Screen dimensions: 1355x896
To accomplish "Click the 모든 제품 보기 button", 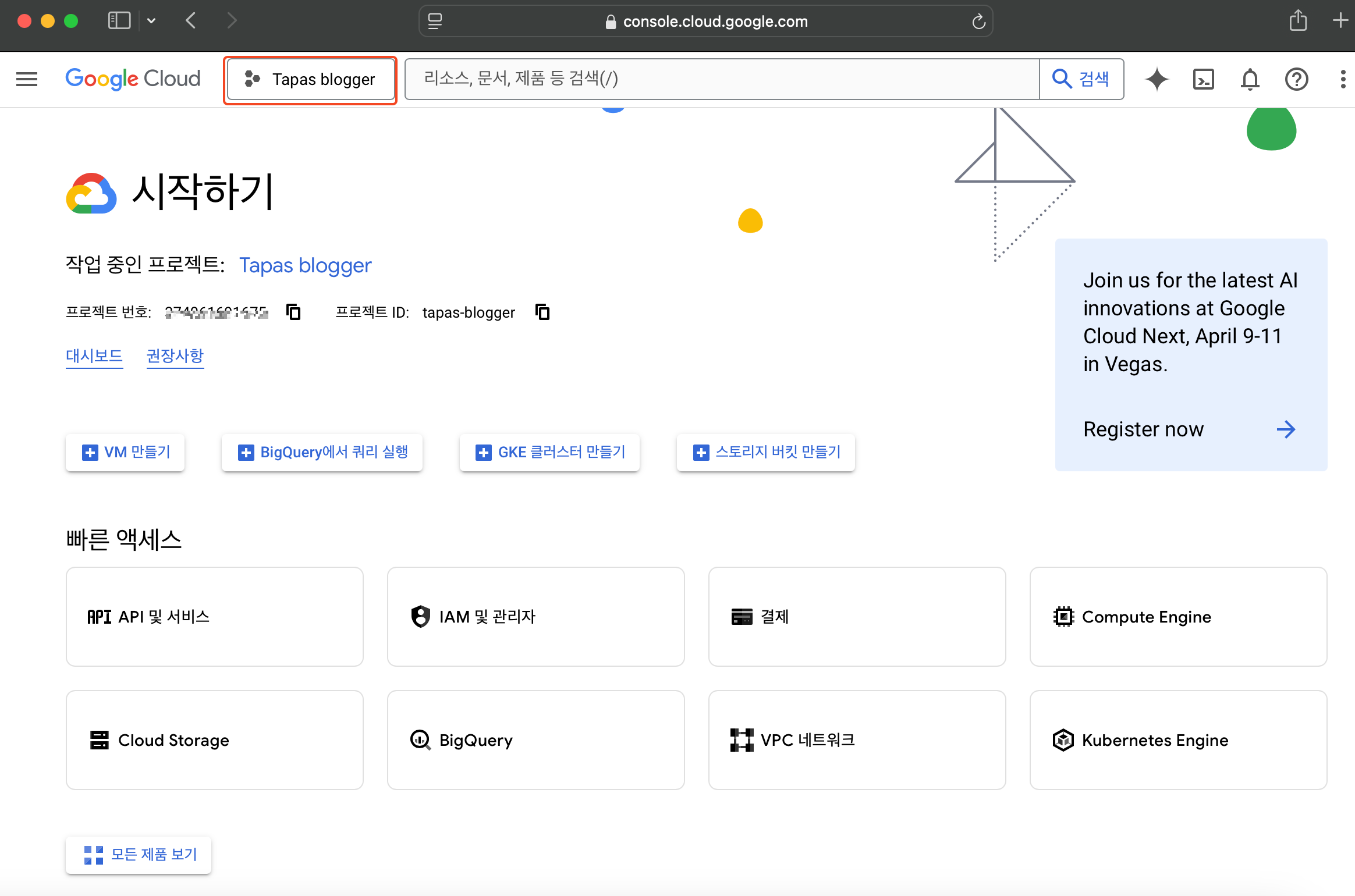I will pos(139,855).
